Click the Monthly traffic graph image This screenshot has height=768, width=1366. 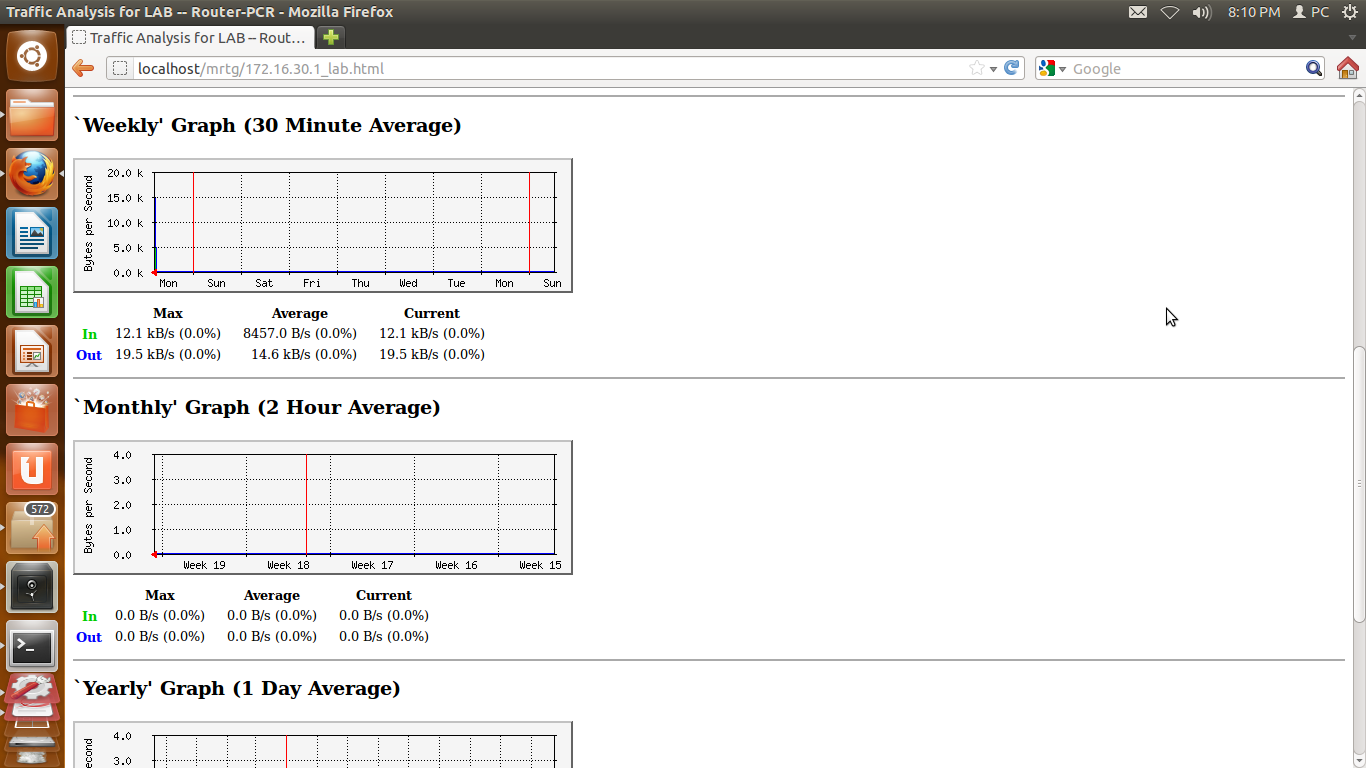tap(323, 507)
